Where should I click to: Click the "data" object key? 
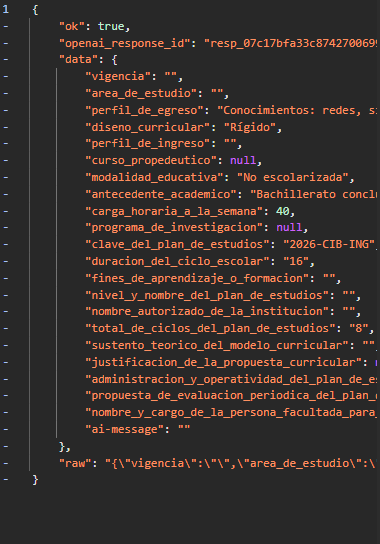point(78,60)
